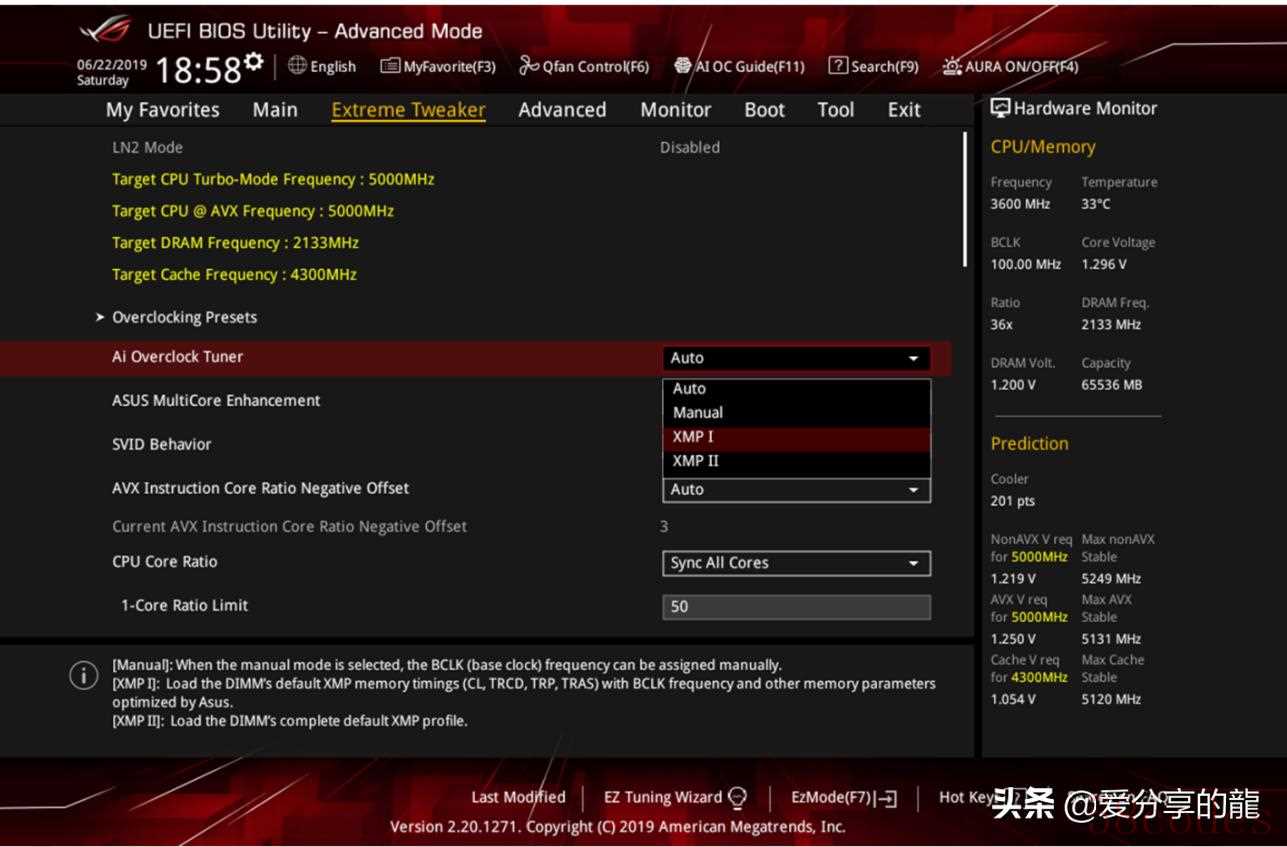
Task: Open Ai Overclock Tuner dropdown
Action: pos(796,358)
